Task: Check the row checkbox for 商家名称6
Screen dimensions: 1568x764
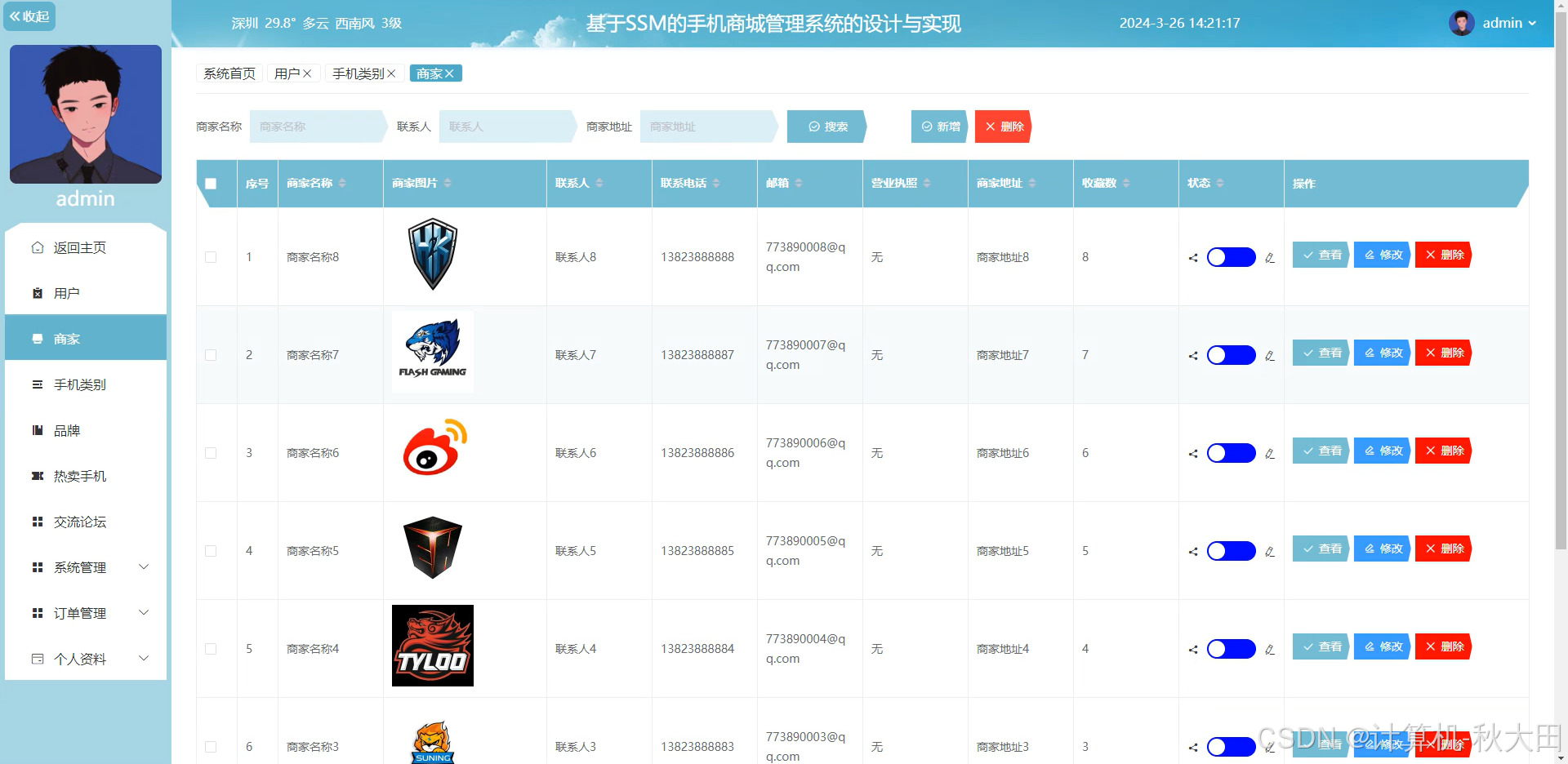Action: 211,453
